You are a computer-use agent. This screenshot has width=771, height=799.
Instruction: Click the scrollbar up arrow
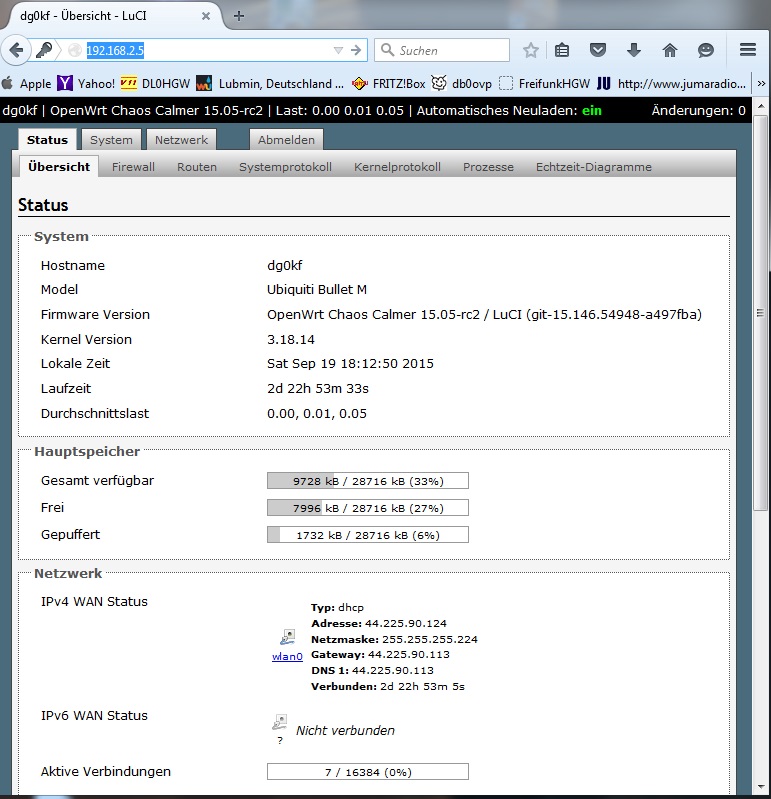coord(760,106)
